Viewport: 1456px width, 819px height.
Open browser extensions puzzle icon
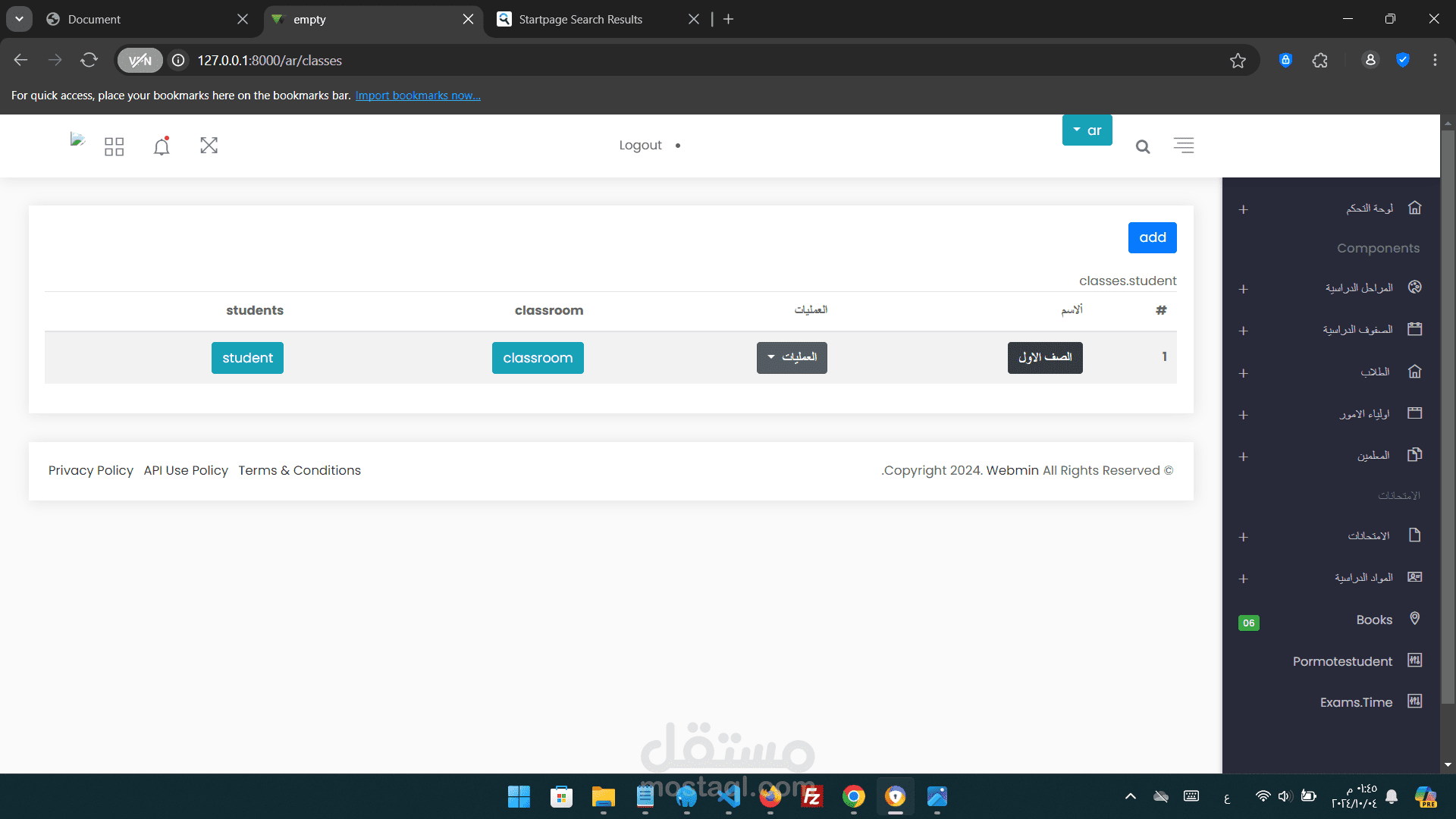pos(1320,61)
